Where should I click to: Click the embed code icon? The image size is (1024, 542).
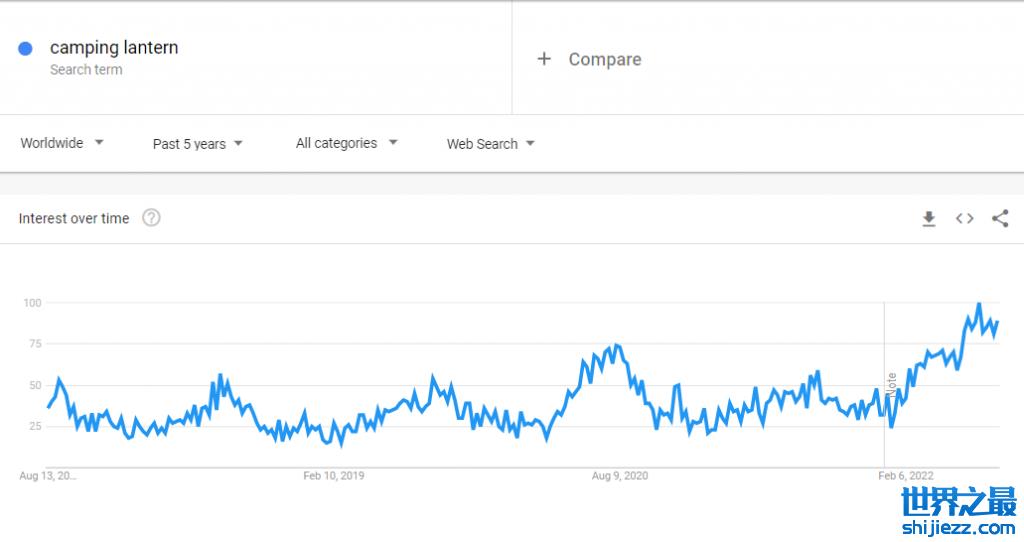pyautogui.click(x=964, y=219)
